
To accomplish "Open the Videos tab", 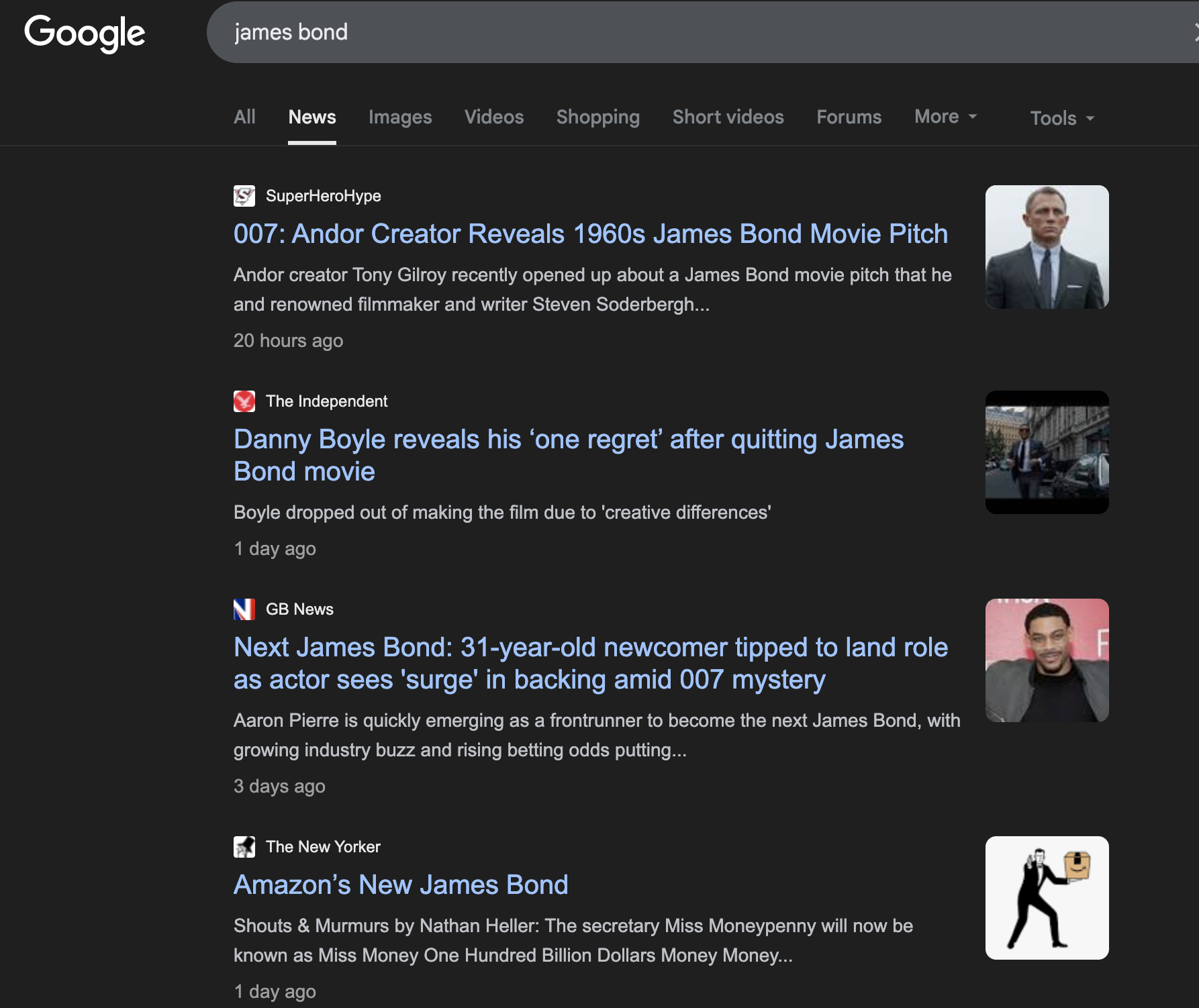I will (x=494, y=117).
